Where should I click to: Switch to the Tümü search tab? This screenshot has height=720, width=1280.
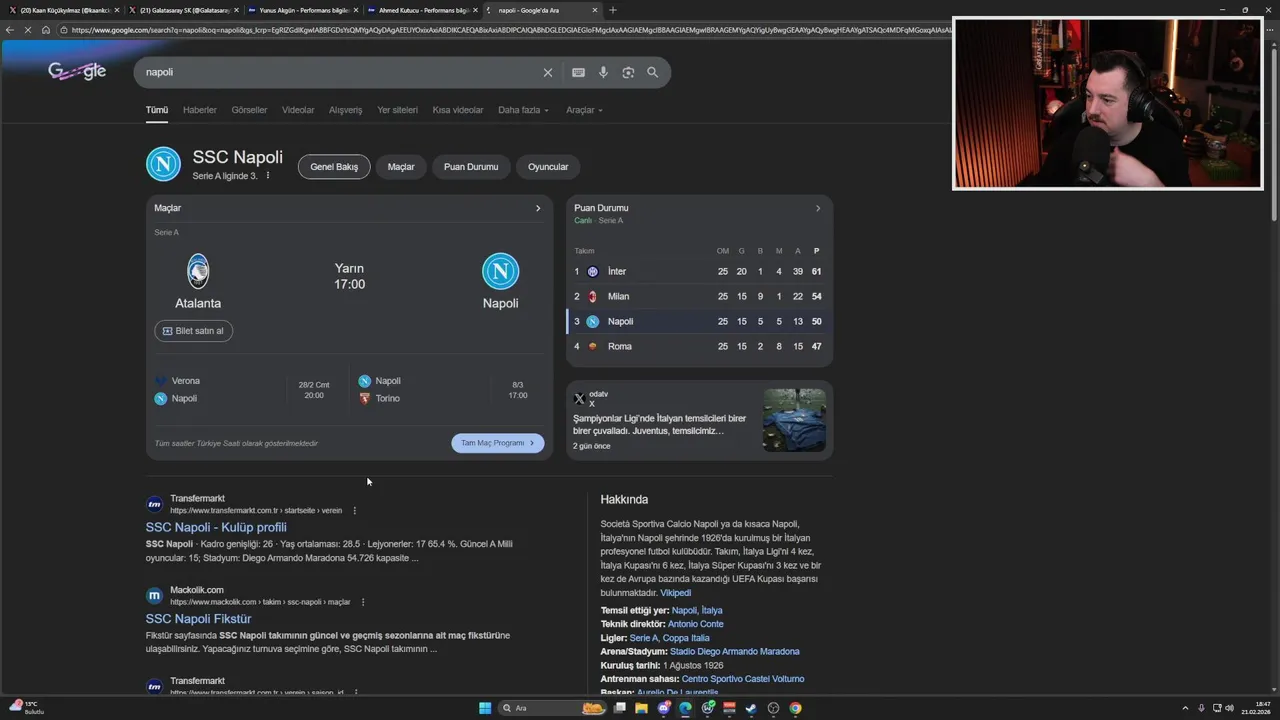(157, 110)
